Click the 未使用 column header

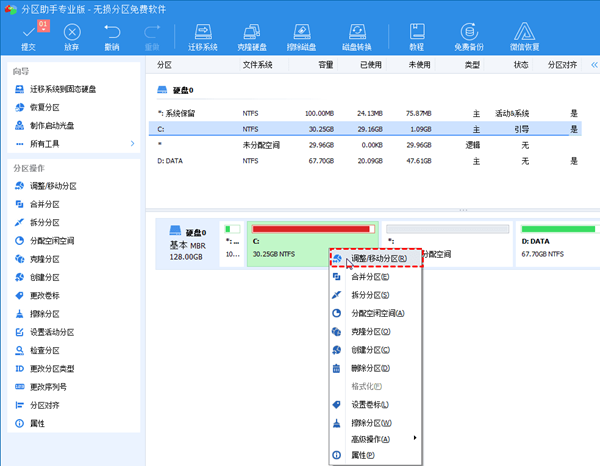pos(419,65)
